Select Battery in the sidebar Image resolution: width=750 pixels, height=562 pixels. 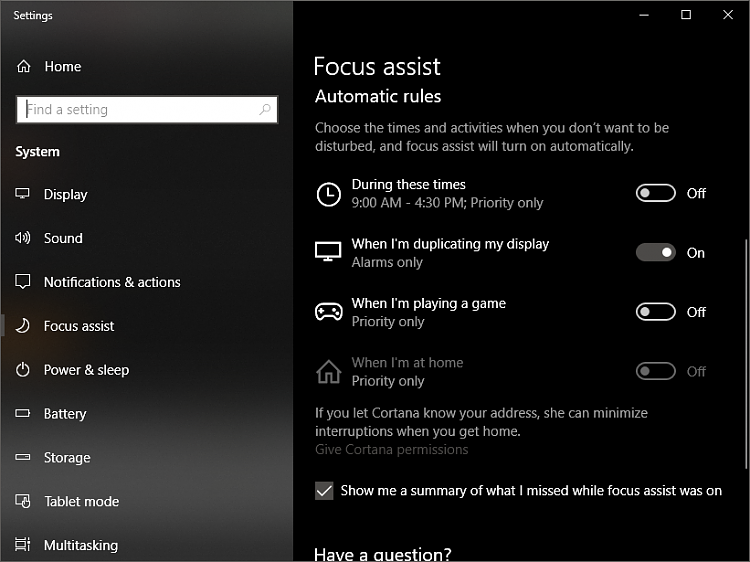[65, 414]
